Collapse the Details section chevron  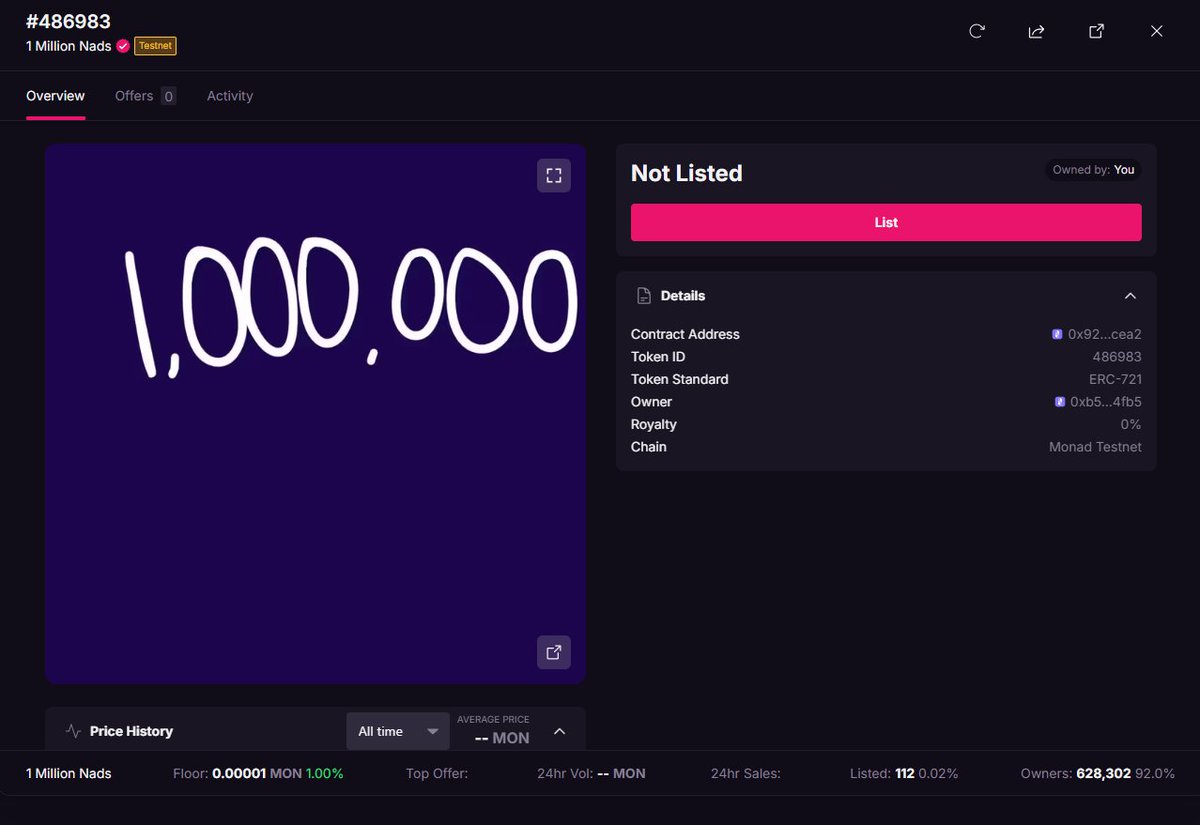coord(1130,296)
